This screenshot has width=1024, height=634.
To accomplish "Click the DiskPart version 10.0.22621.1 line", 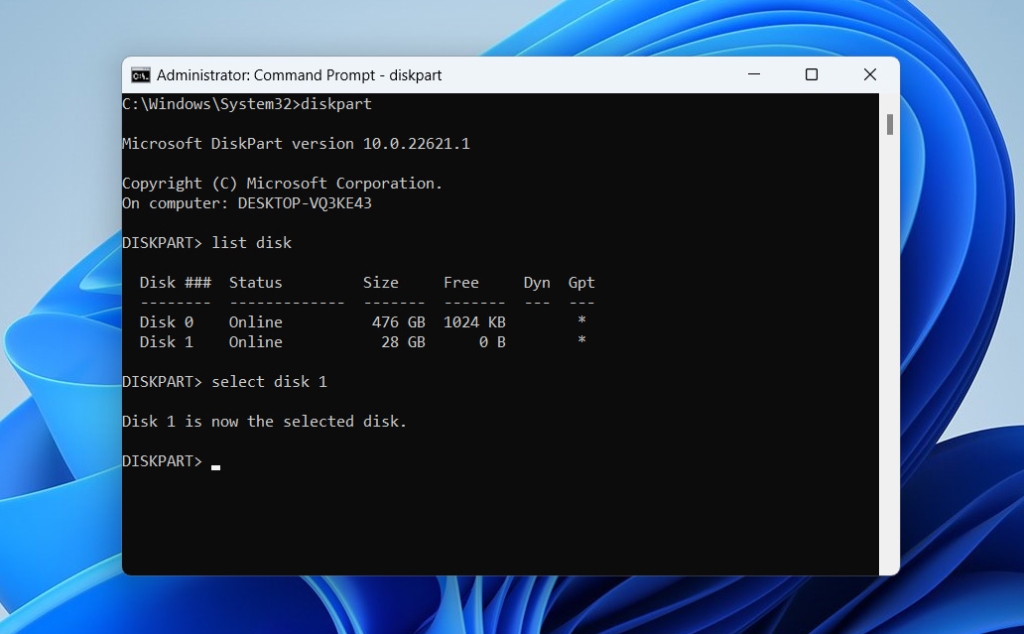I will pyautogui.click(x=295, y=143).
